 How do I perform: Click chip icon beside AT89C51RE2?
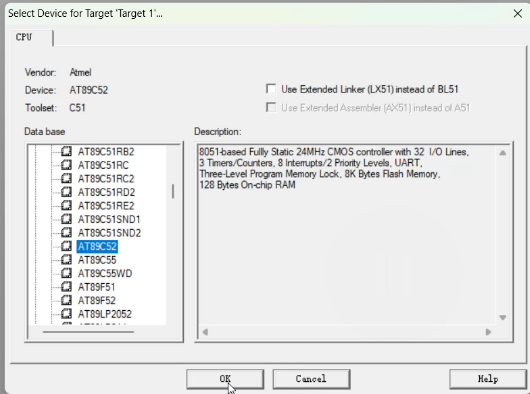pyautogui.click(x=66, y=205)
